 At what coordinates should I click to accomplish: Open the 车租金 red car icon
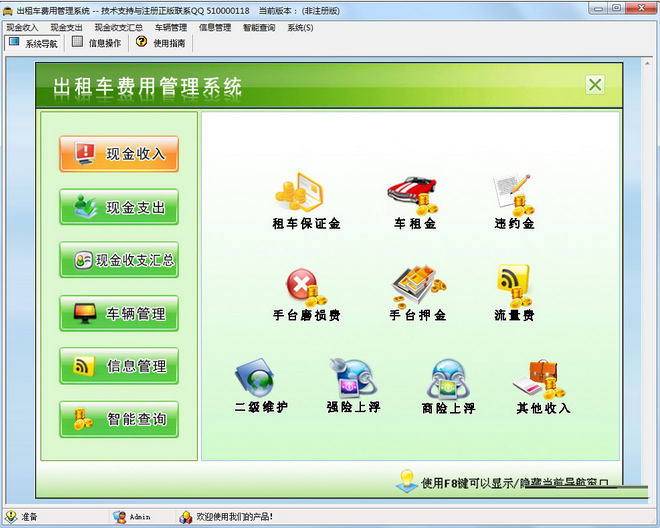pyautogui.click(x=413, y=195)
